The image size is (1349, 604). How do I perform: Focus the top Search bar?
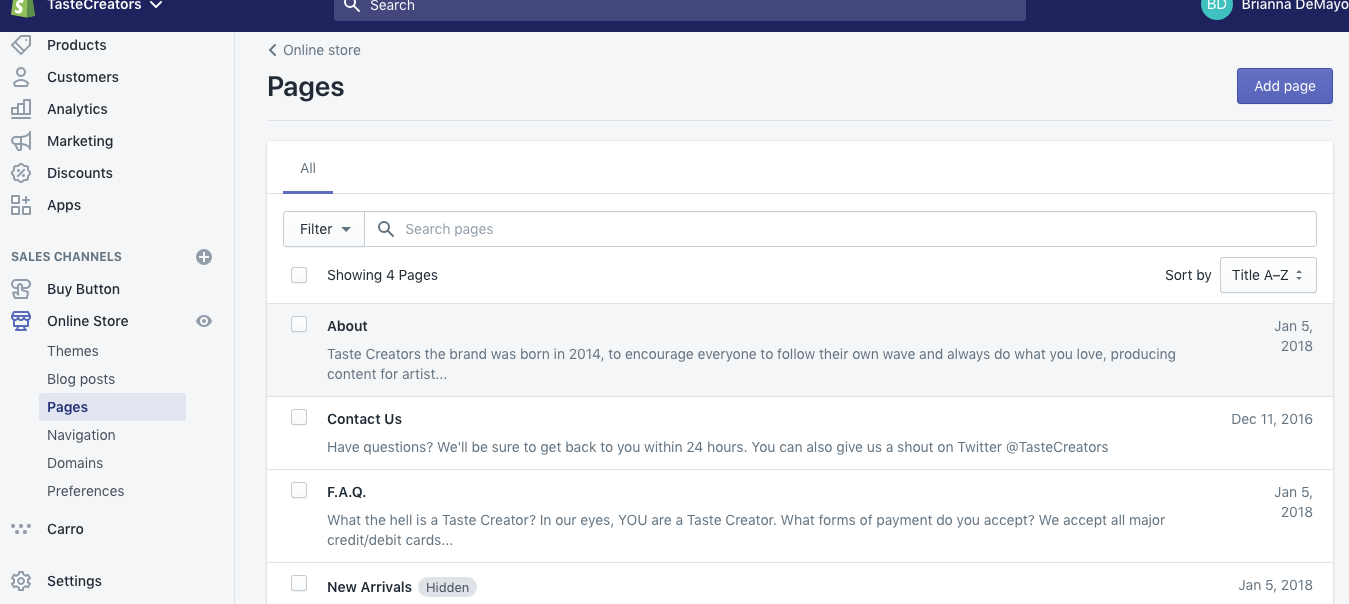click(680, 6)
